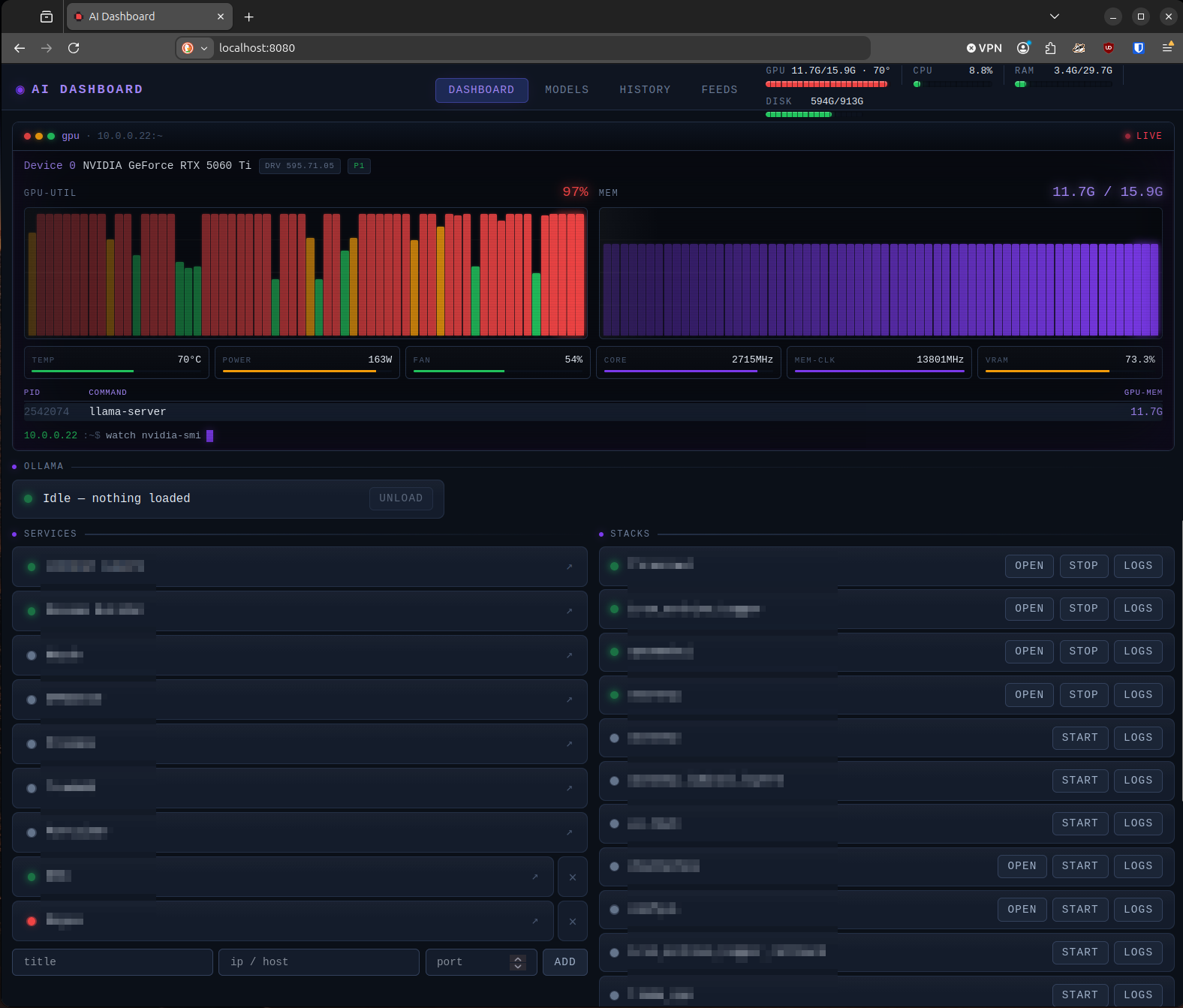Remove the service with the red status dot
The width and height of the screenshot is (1183, 1008).
pyautogui.click(x=573, y=921)
